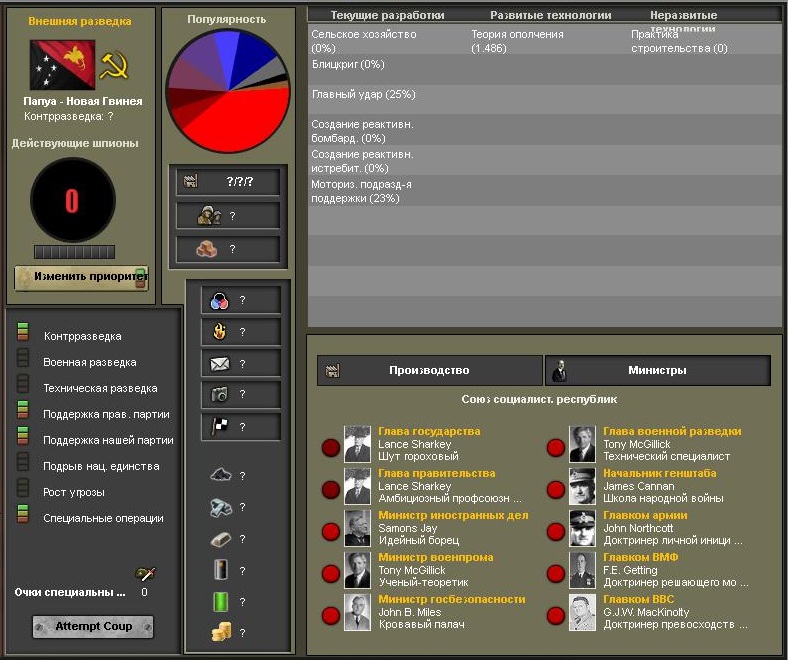Click the rare materials ingot icon
This screenshot has height=660, width=788.
[221, 539]
